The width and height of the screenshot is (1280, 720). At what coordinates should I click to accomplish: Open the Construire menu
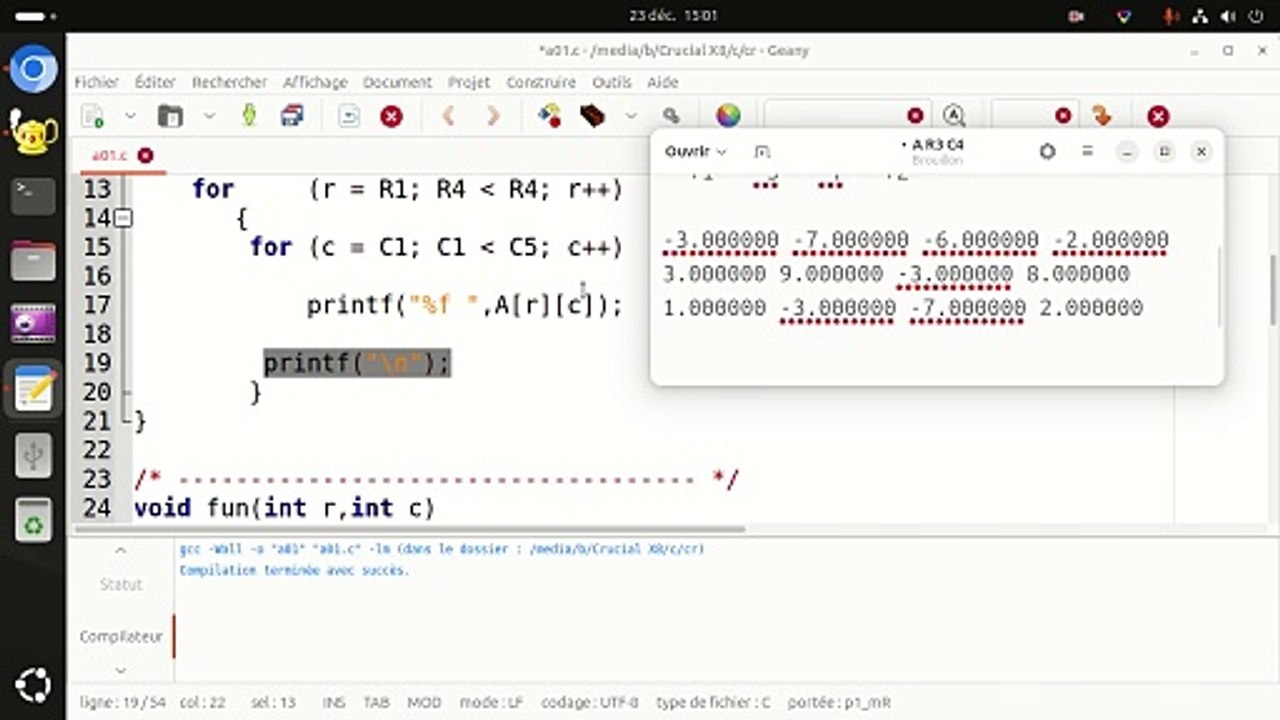point(541,82)
